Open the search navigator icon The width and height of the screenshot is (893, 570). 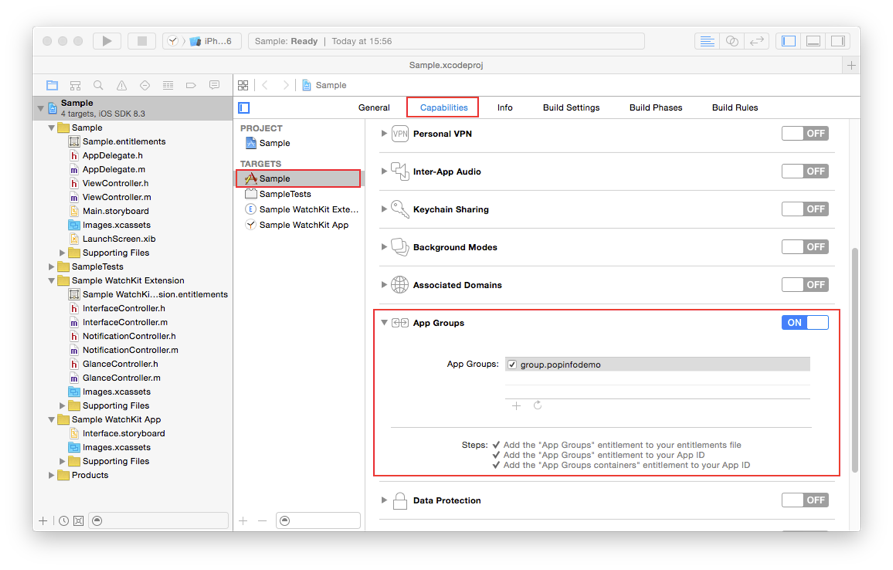click(x=98, y=86)
